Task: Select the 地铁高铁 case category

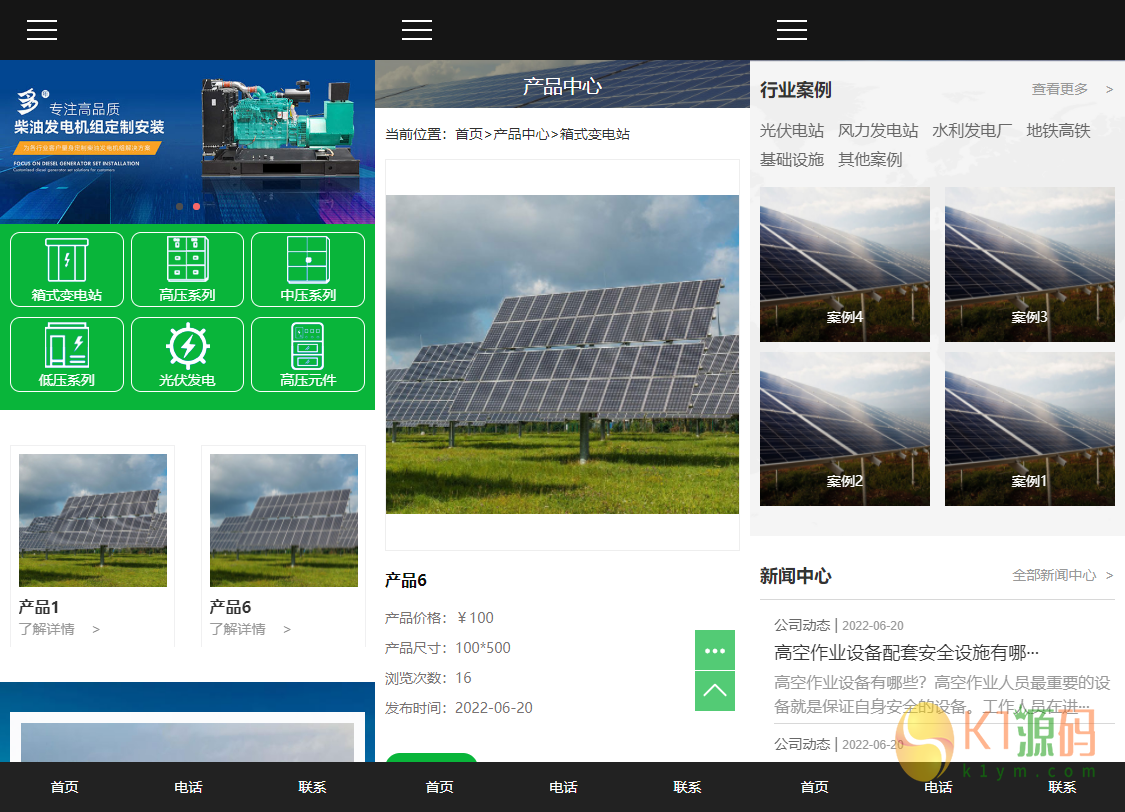Action: tap(1058, 131)
